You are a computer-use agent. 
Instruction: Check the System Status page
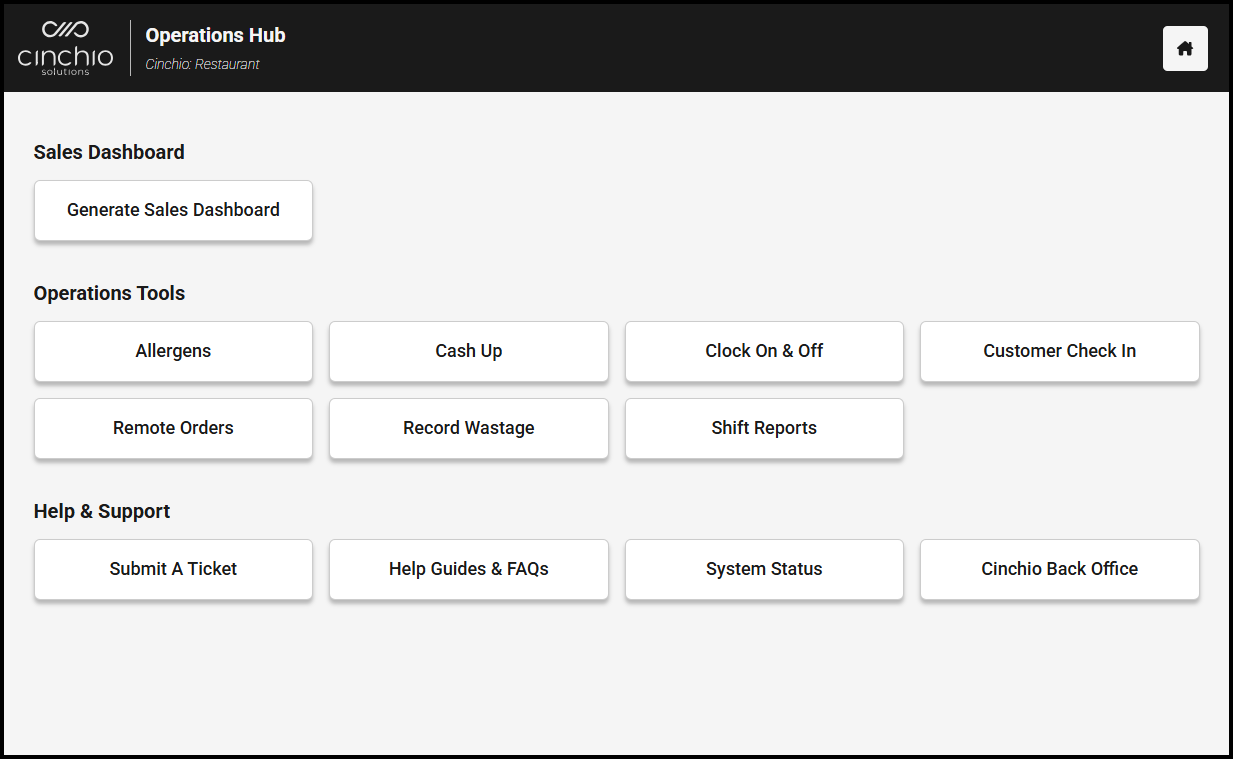(x=764, y=569)
